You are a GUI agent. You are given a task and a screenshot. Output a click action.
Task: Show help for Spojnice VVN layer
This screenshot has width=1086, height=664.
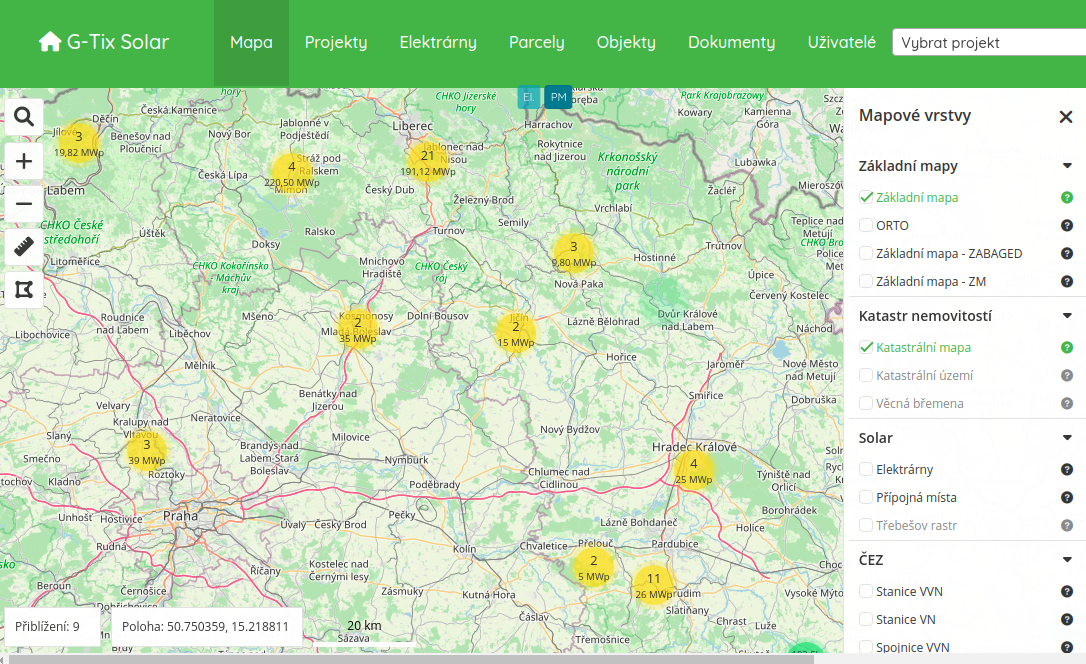(1067, 647)
